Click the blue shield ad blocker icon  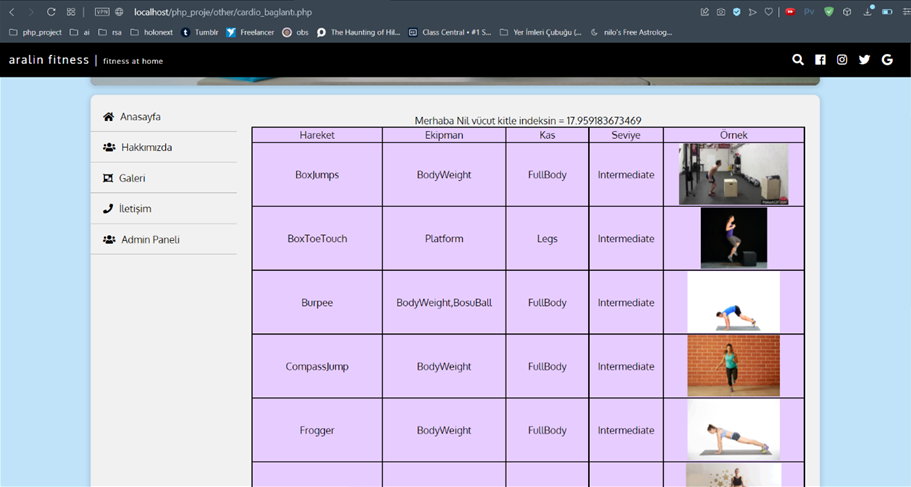(736, 12)
